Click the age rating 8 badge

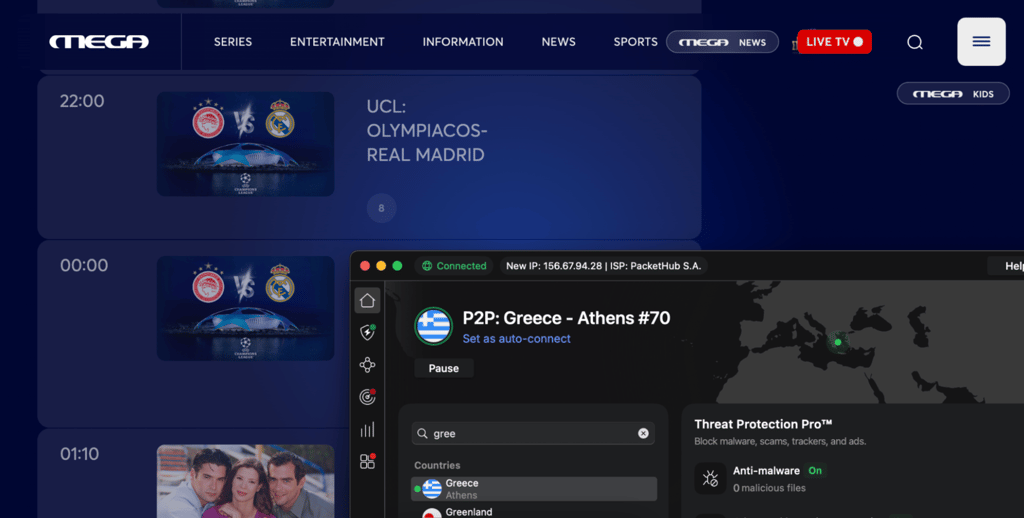click(x=381, y=208)
